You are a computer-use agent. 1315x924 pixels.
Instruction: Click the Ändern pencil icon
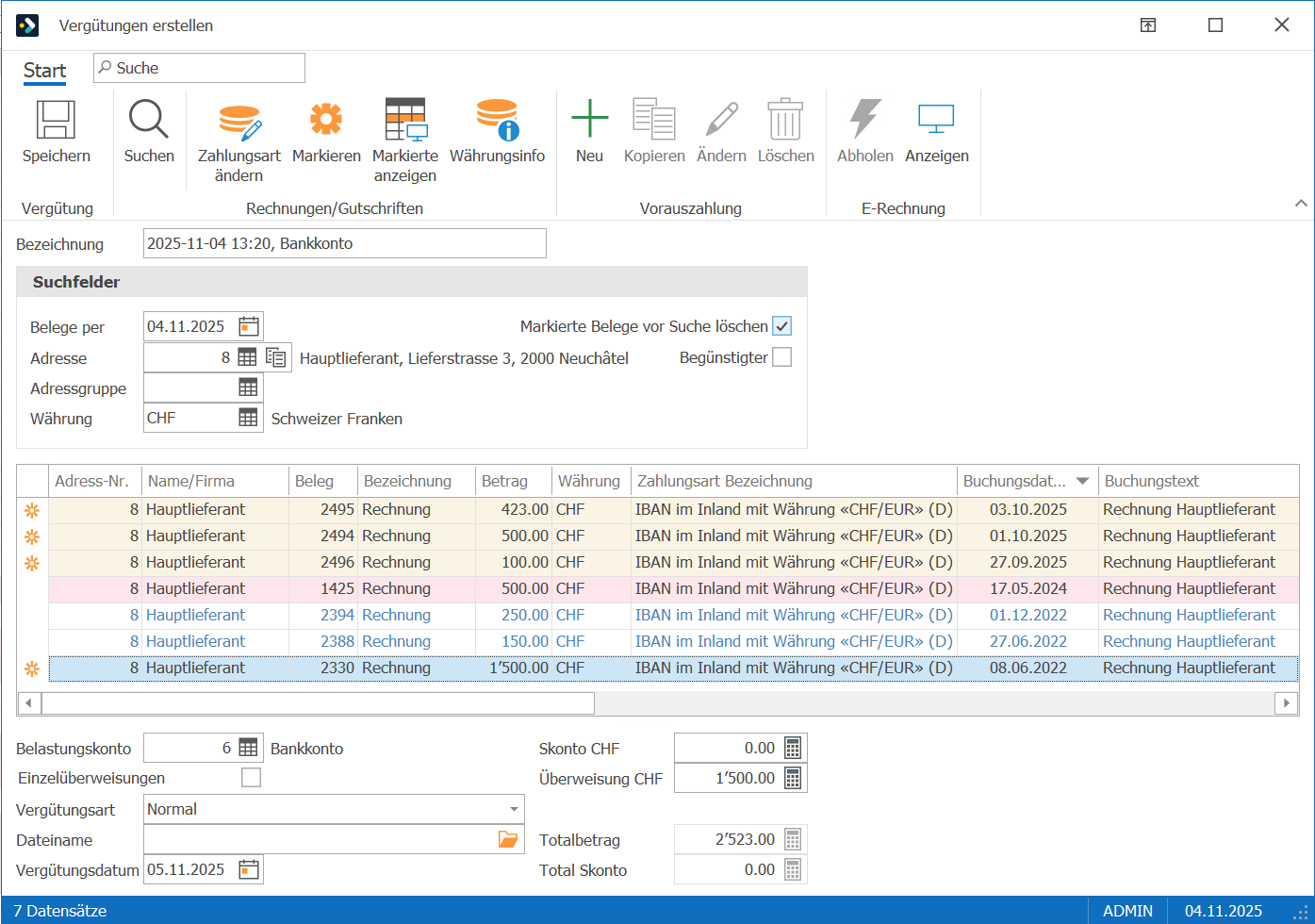coord(721,120)
